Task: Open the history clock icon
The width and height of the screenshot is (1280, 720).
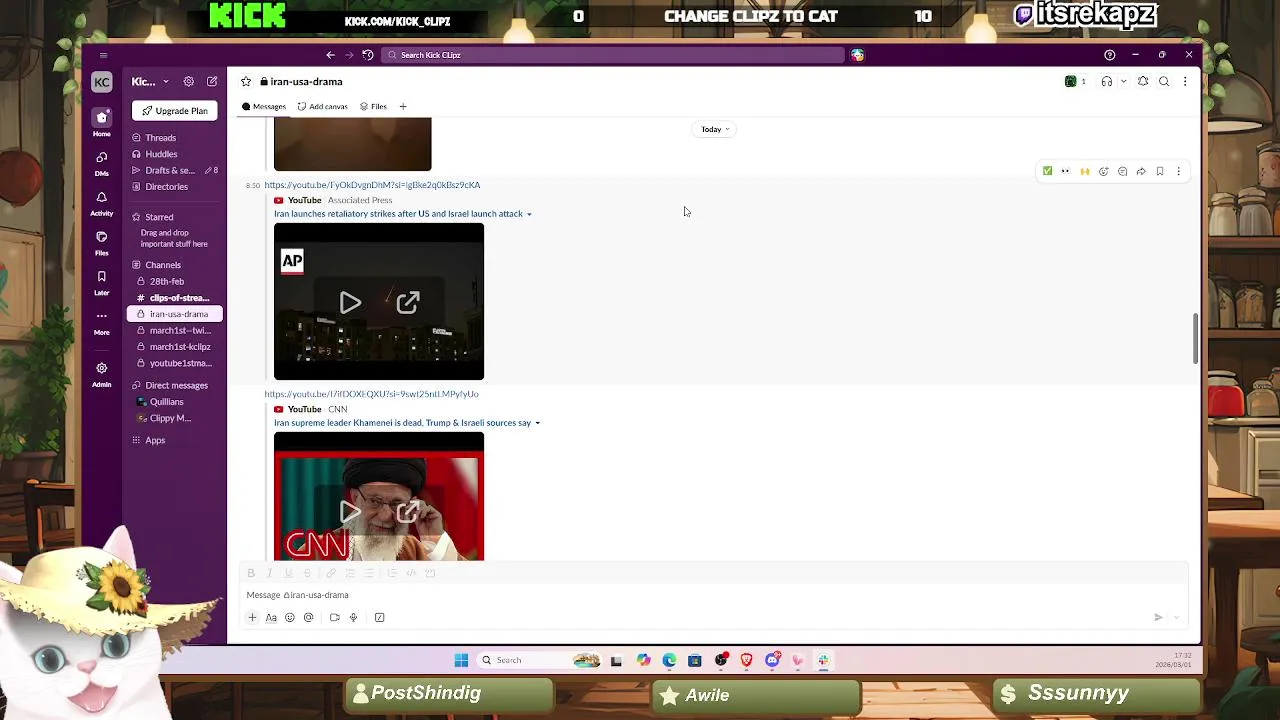Action: pyautogui.click(x=368, y=55)
